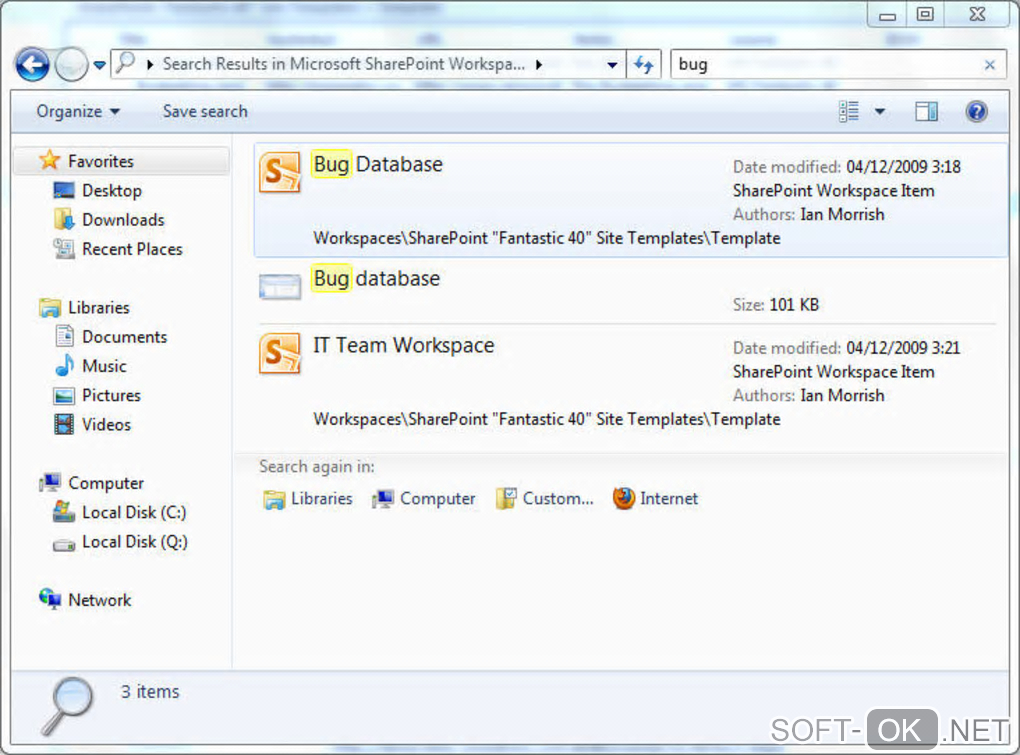The height and width of the screenshot is (755, 1020).
Task: Click the Bug database form thumbnail icon
Action: point(280,287)
